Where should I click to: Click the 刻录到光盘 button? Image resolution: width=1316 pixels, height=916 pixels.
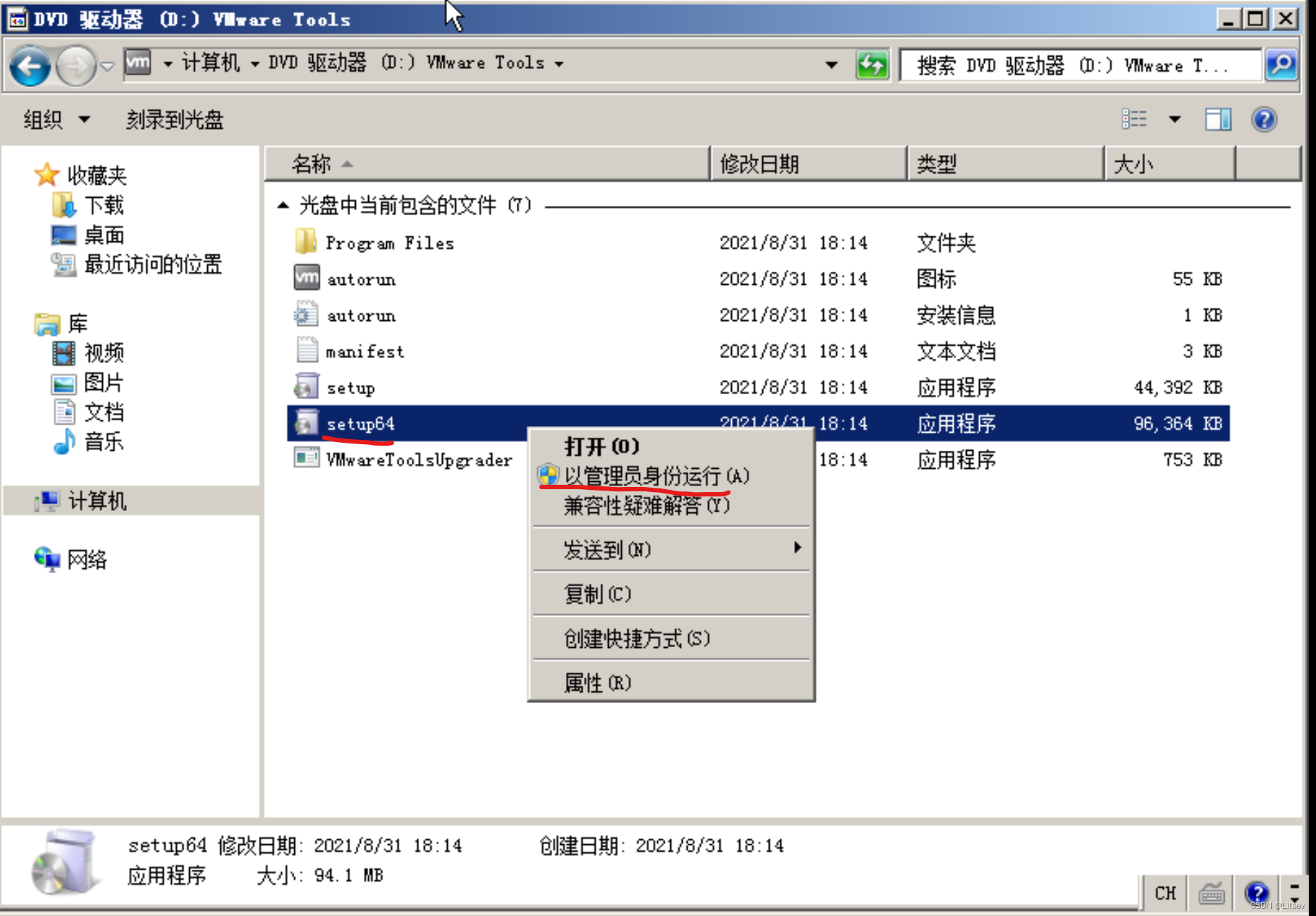point(174,120)
